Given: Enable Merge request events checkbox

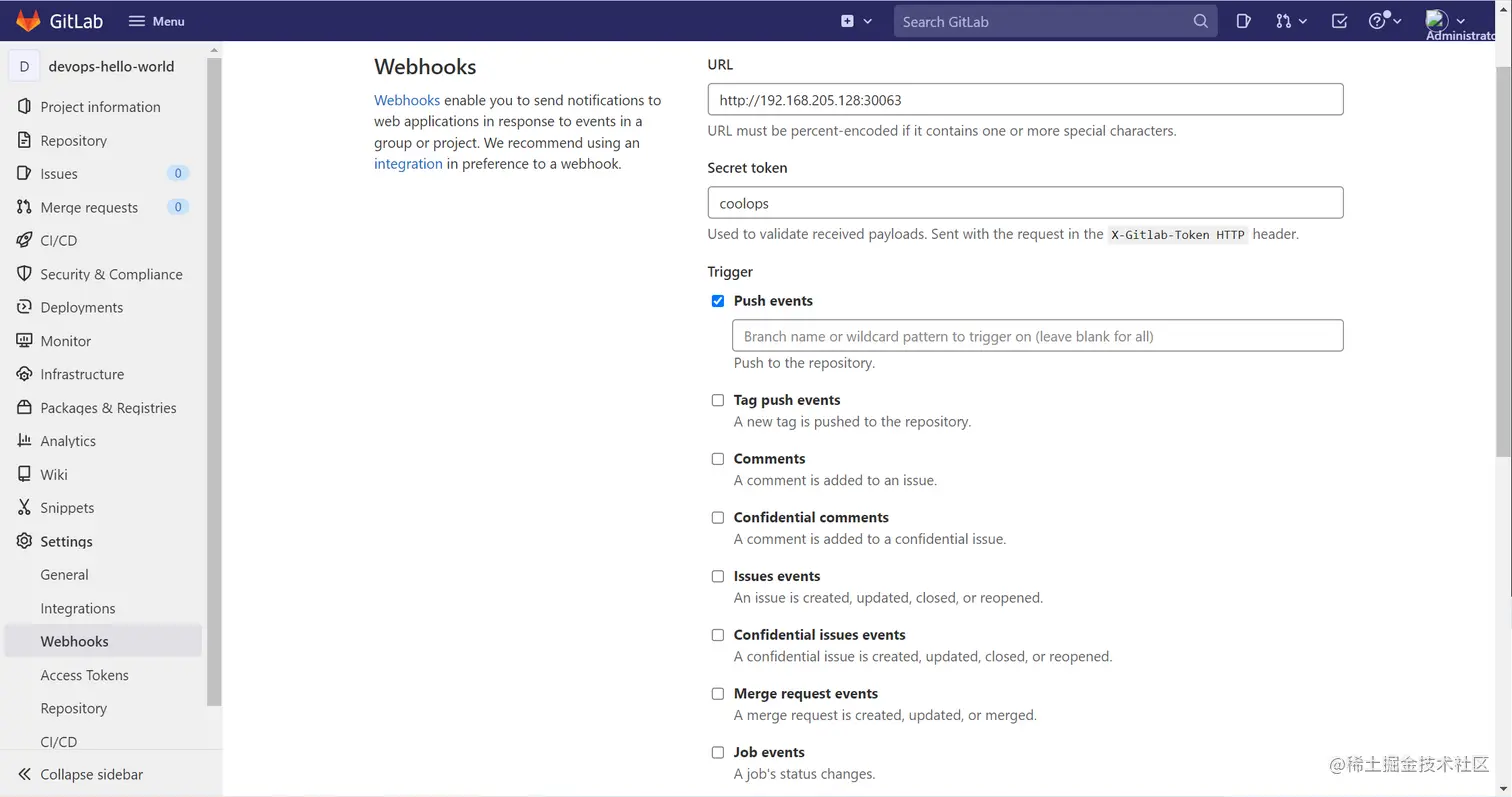Looking at the screenshot, I should [x=717, y=693].
